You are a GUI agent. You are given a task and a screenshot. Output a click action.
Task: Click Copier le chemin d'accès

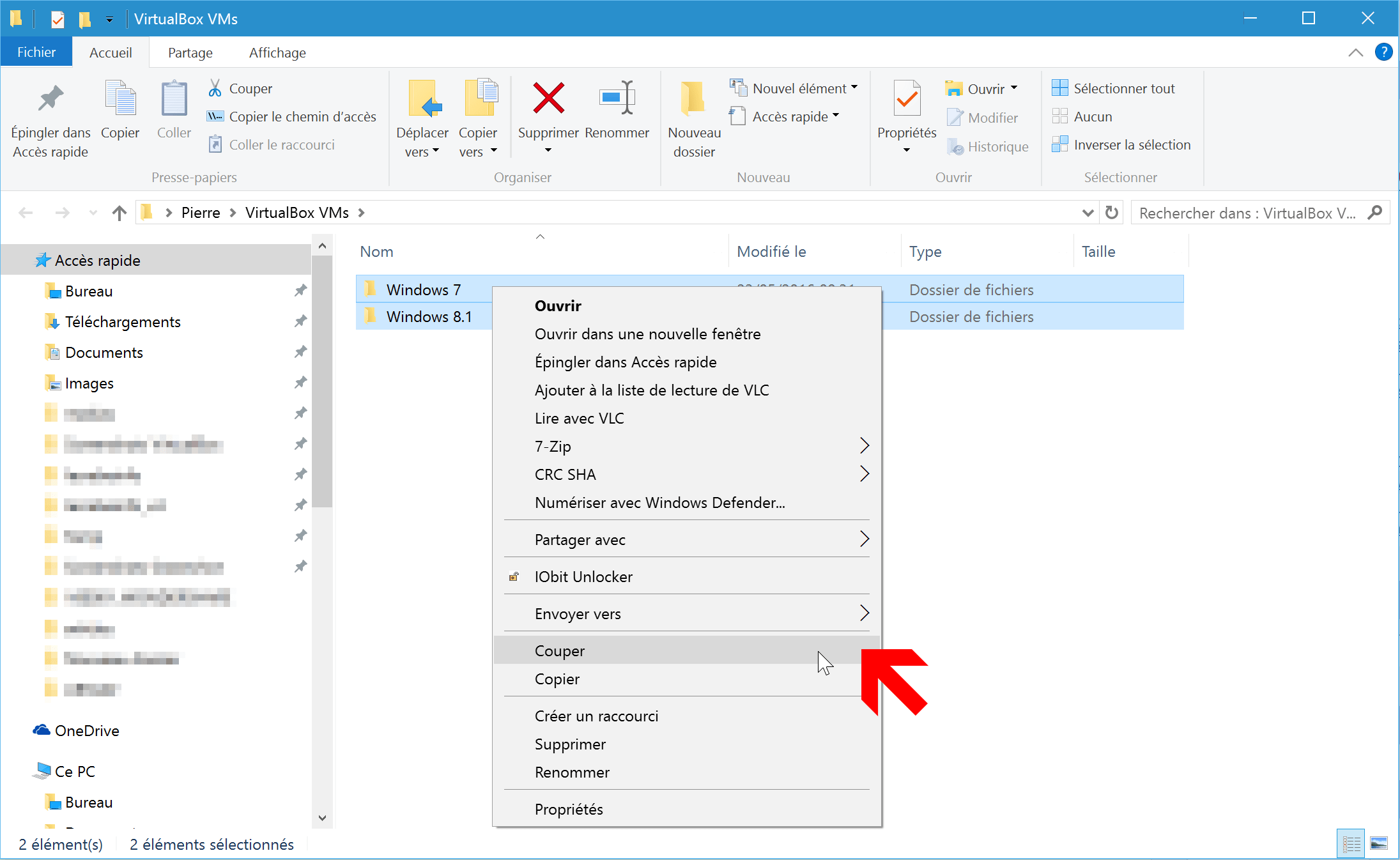point(292,116)
